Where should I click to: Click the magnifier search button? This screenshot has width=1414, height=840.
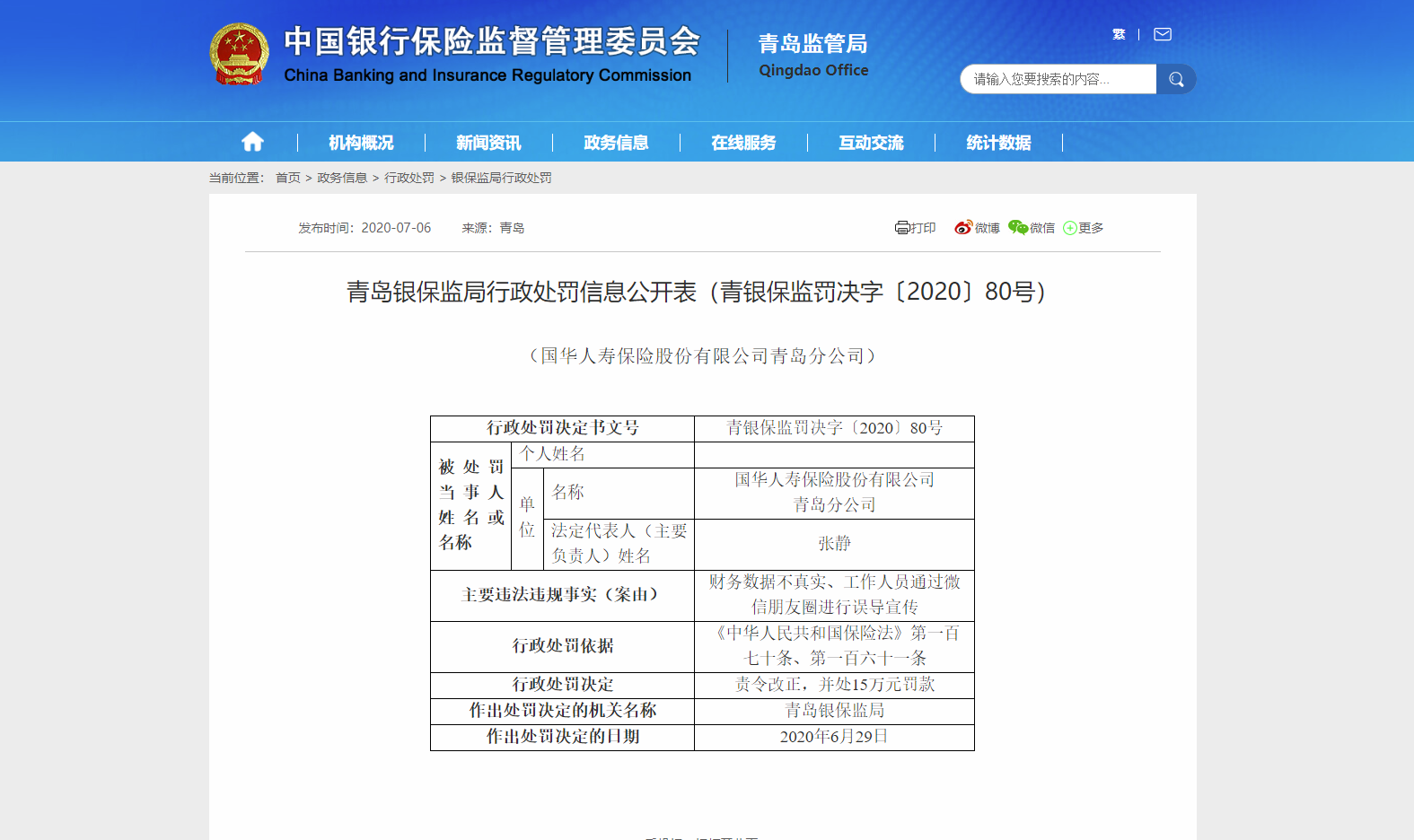tap(1176, 79)
